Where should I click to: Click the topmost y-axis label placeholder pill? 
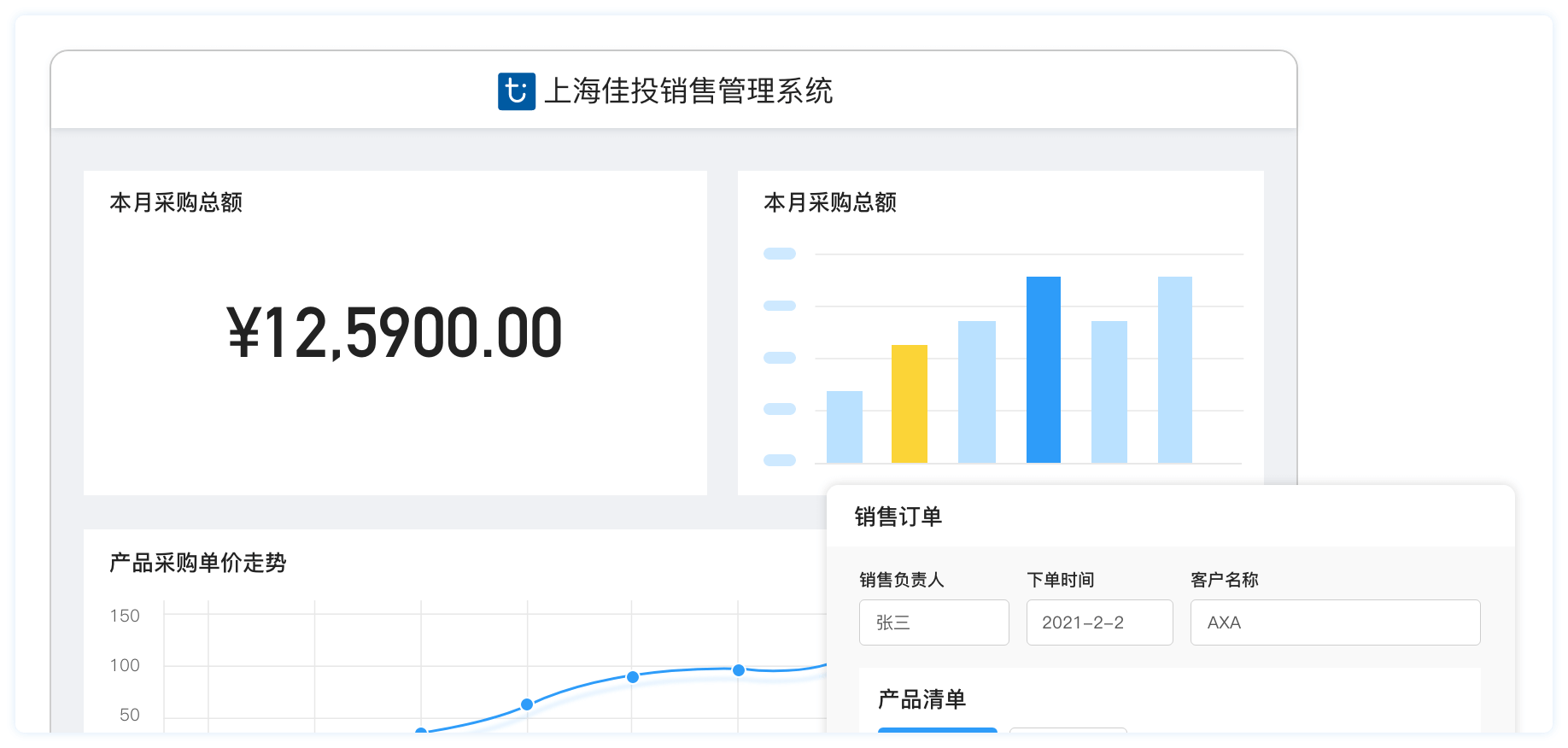(x=779, y=254)
